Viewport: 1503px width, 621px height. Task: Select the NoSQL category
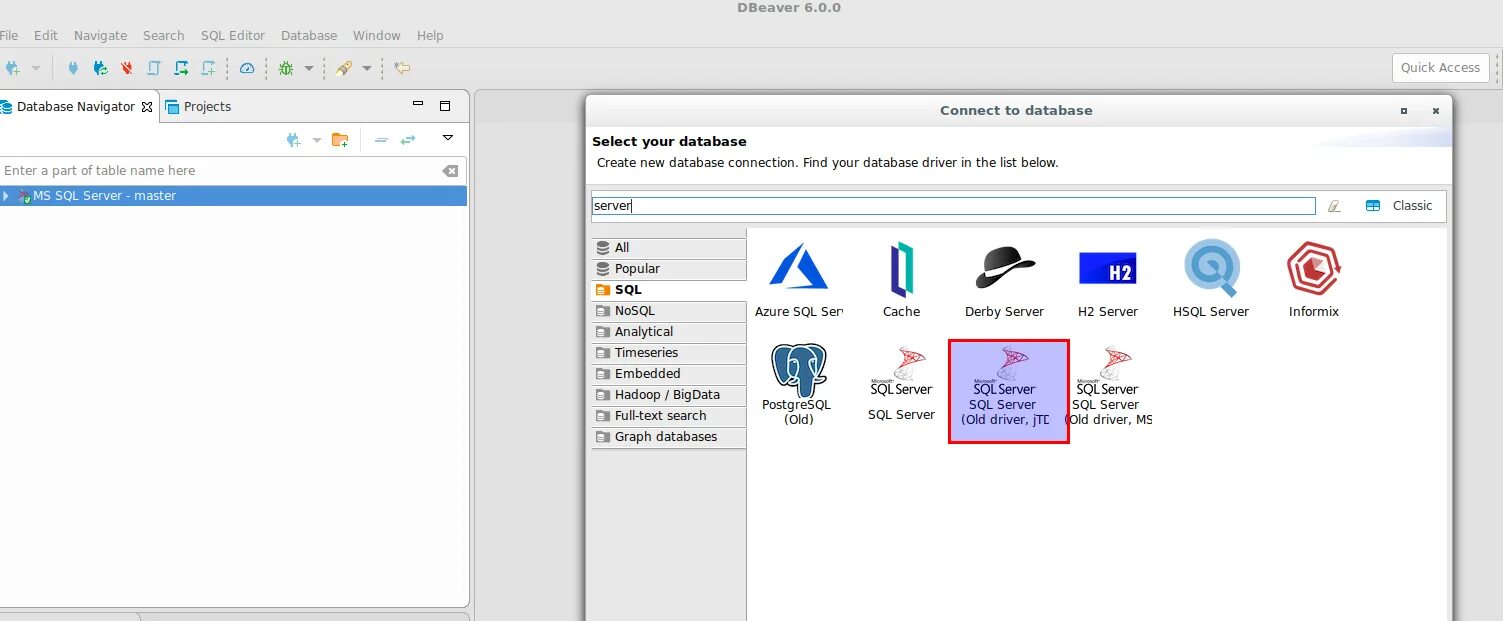[x=669, y=311]
